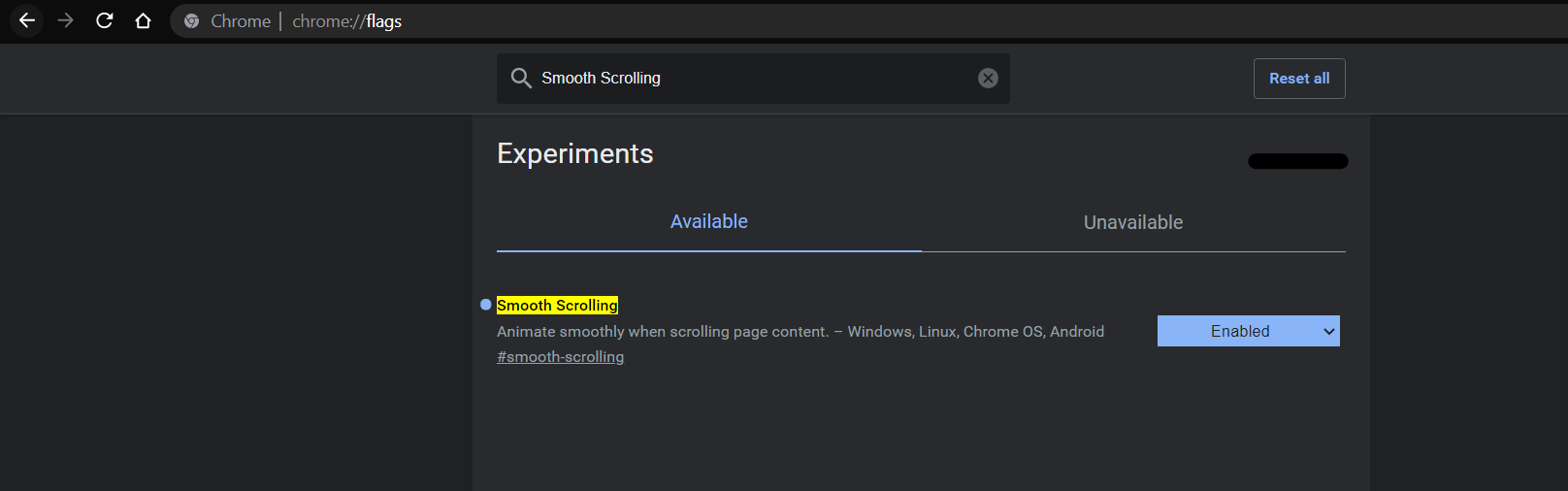Open the #smooth-scrolling anchor link

561,357
